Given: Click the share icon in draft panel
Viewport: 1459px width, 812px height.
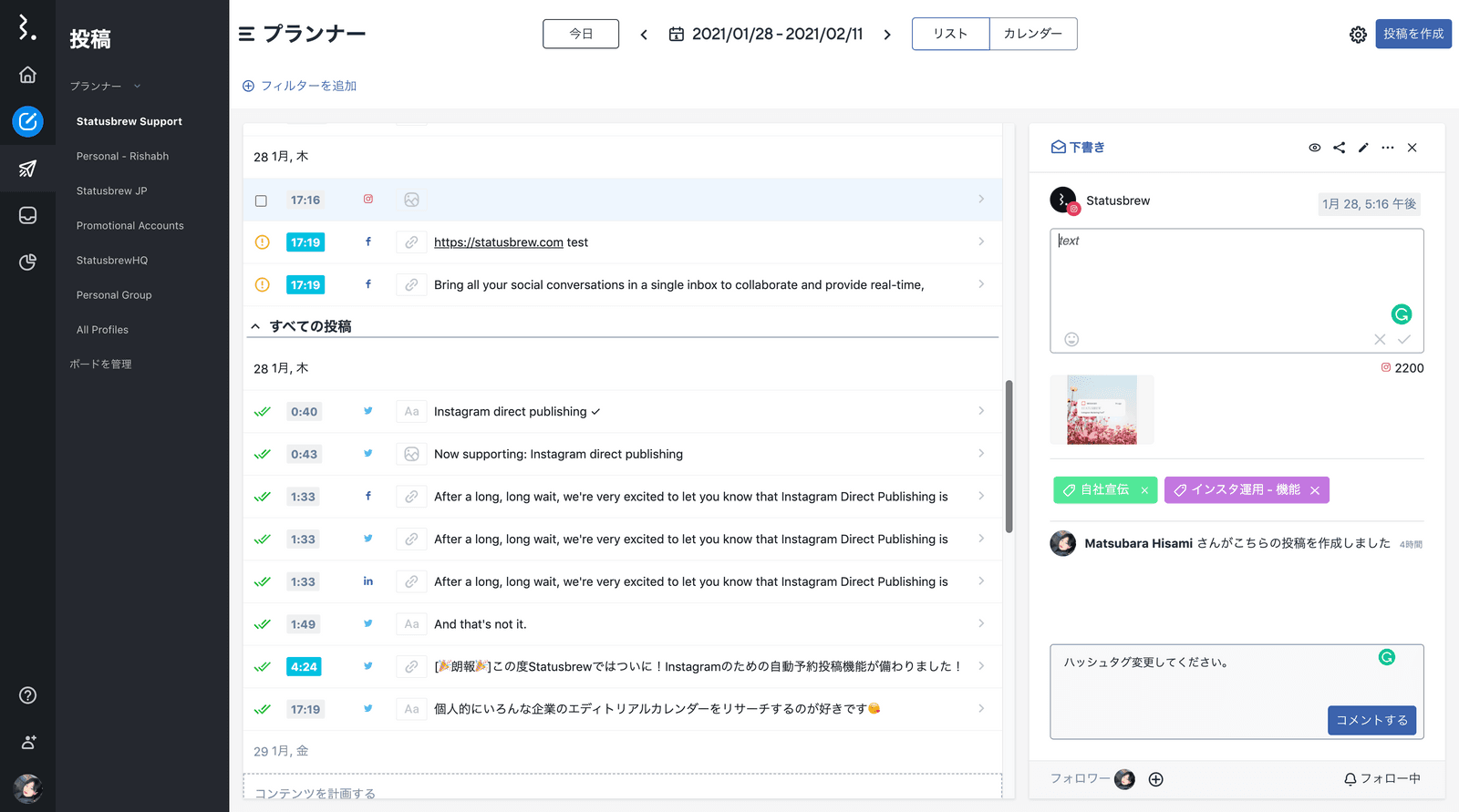Looking at the screenshot, I should click(x=1339, y=148).
